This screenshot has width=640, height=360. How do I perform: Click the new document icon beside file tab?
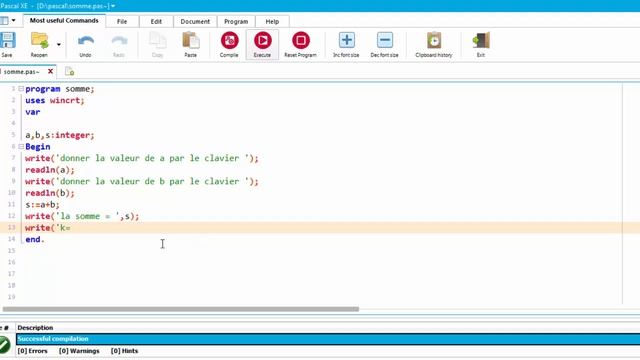click(70, 71)
